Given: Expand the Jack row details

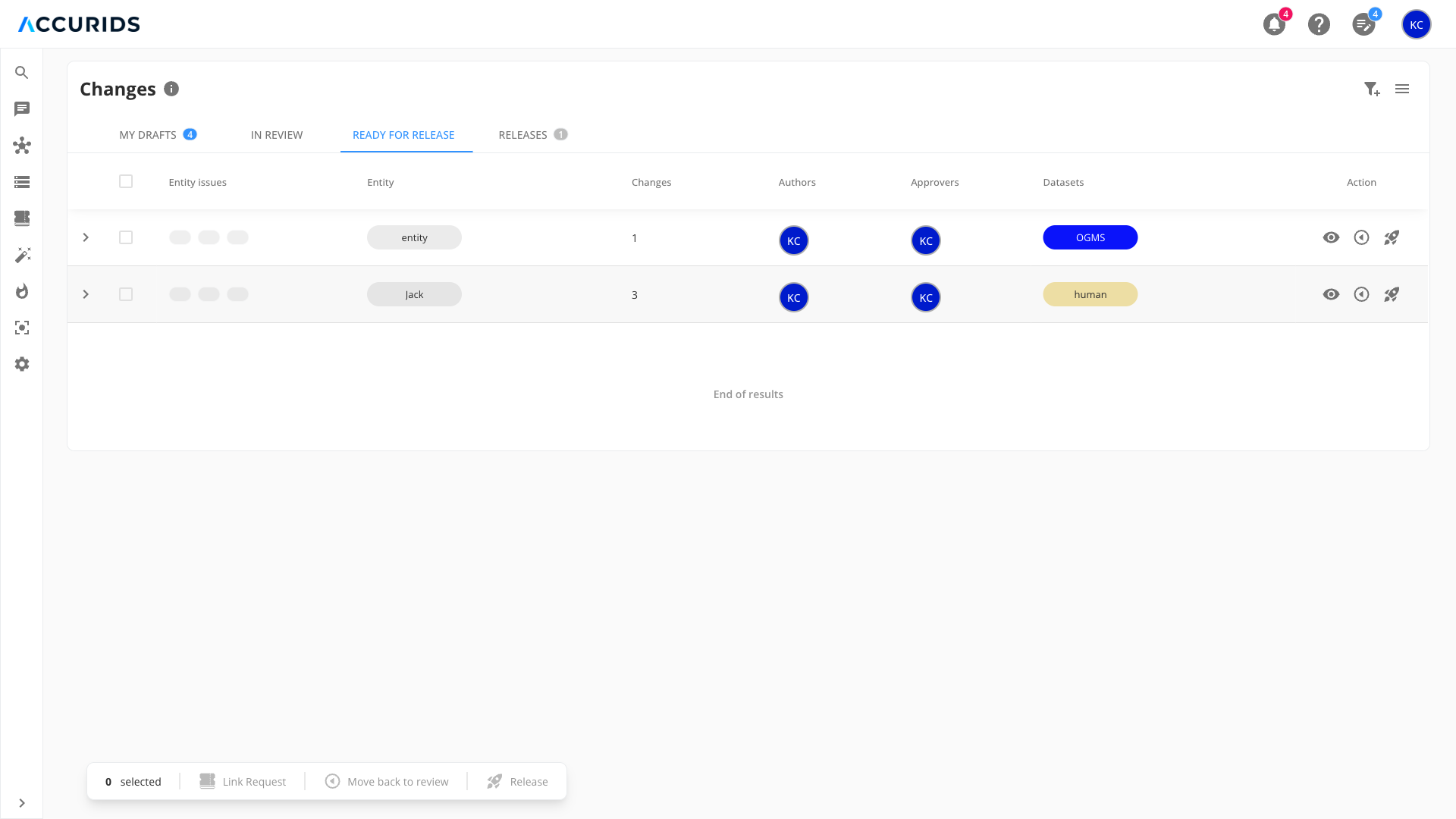Looking at the screenshot, I should [86, 294].
